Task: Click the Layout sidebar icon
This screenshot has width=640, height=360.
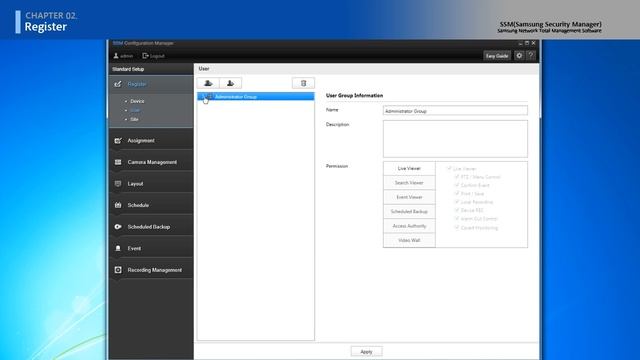Action: [118, 184]
